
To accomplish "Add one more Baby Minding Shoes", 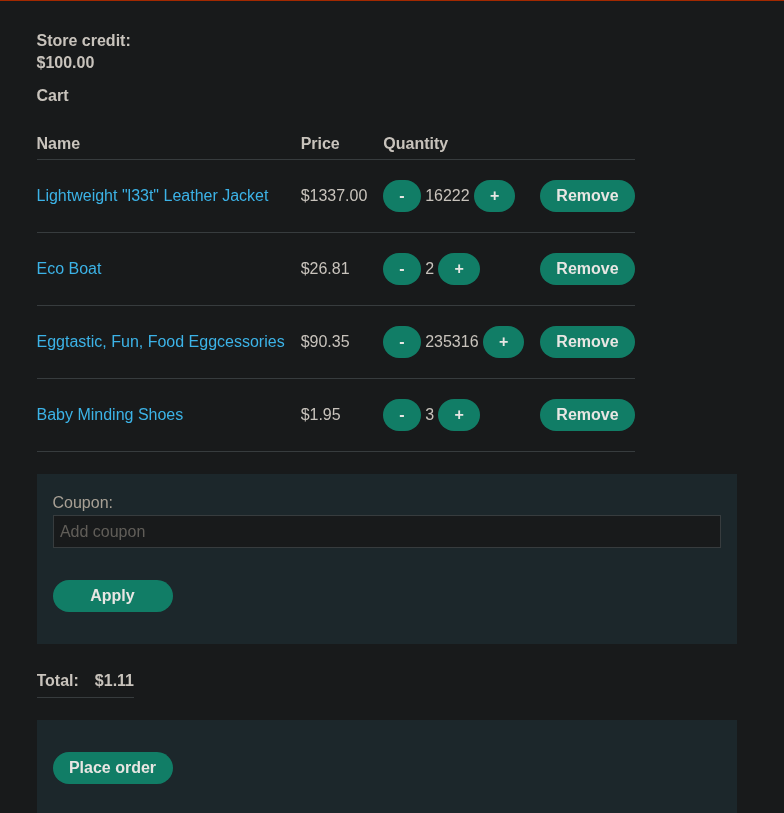I will coord(459,415).
